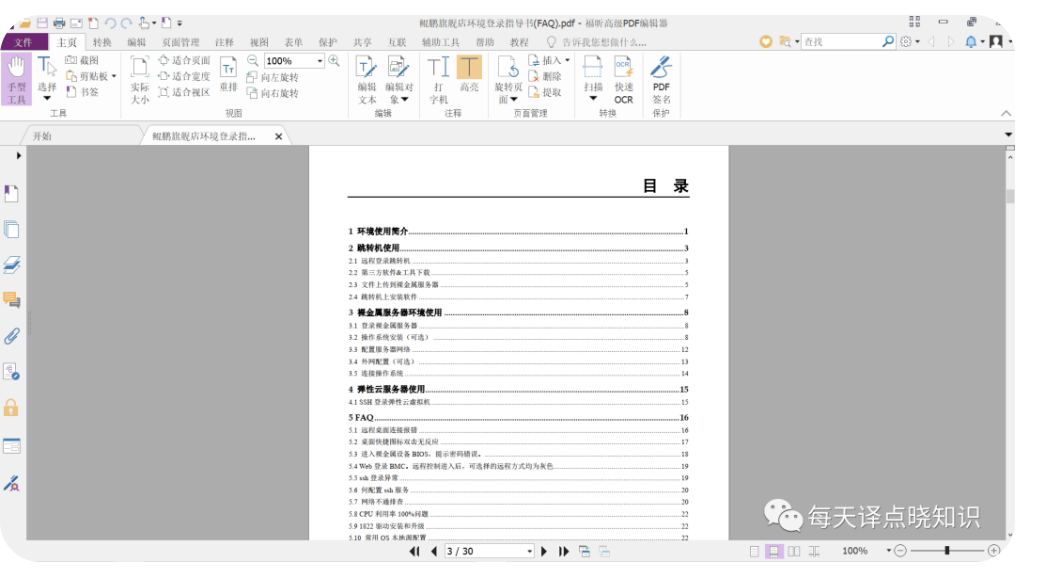This screenshot has height=585, width=1038.
Task: Expand the Clipboard (剪贴板) dropdown
Action: (114, 77)
